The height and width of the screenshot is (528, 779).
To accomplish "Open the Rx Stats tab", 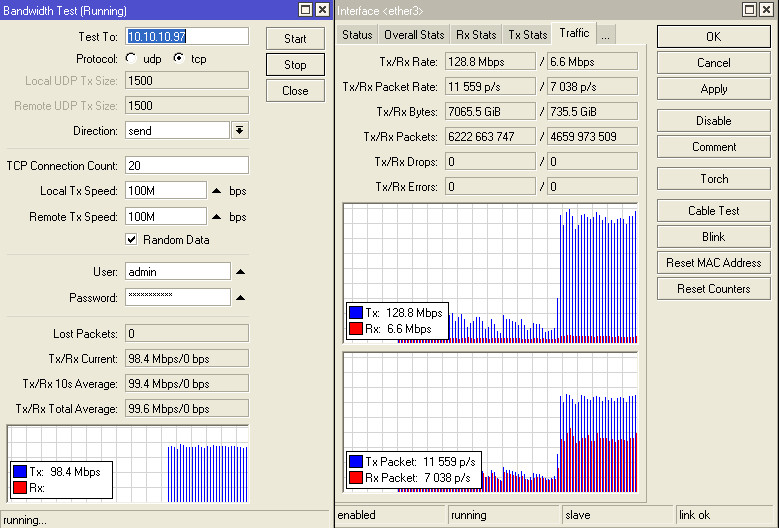I will [x=476, y=35].
